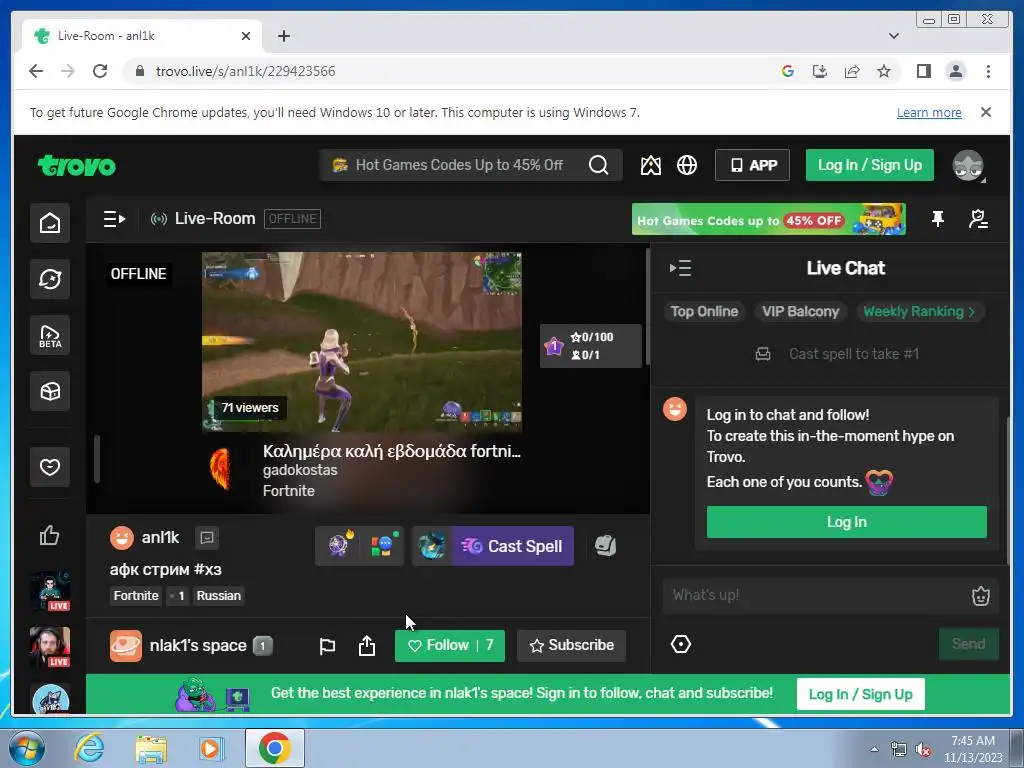Screen dimensions: 1024x768
Task: Click the Subscribe button
Action: pyautogui.click(x=571, y=645)
